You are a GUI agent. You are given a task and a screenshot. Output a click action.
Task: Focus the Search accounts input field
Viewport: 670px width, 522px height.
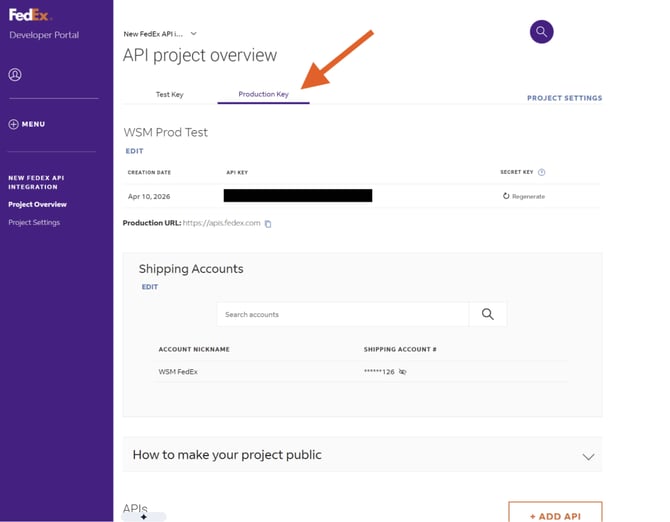click(x=343, y=314)
